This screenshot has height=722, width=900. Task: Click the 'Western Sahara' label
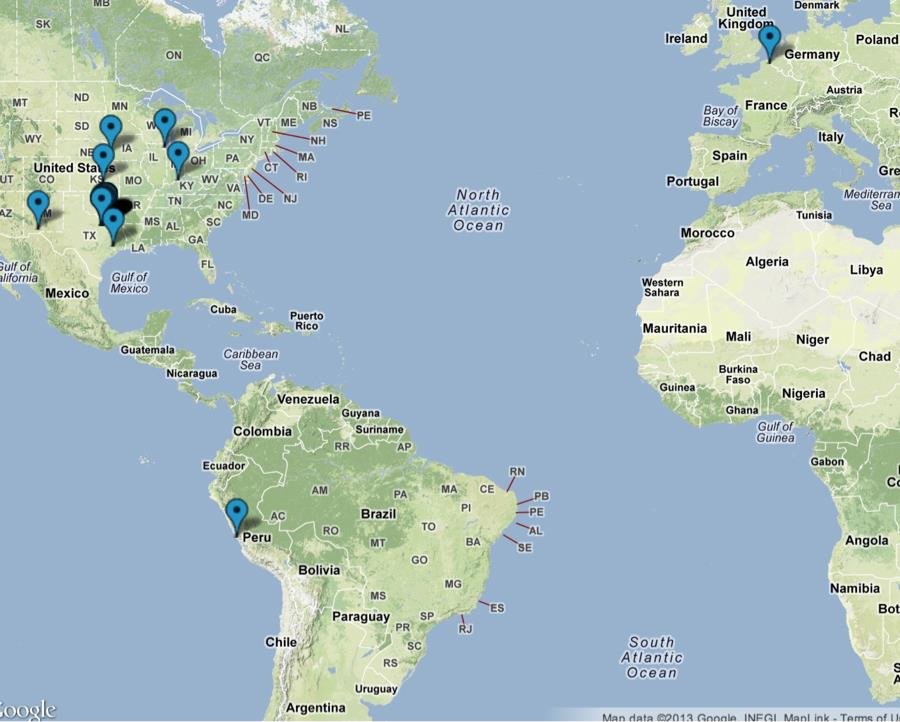click(x=662, y=288)
